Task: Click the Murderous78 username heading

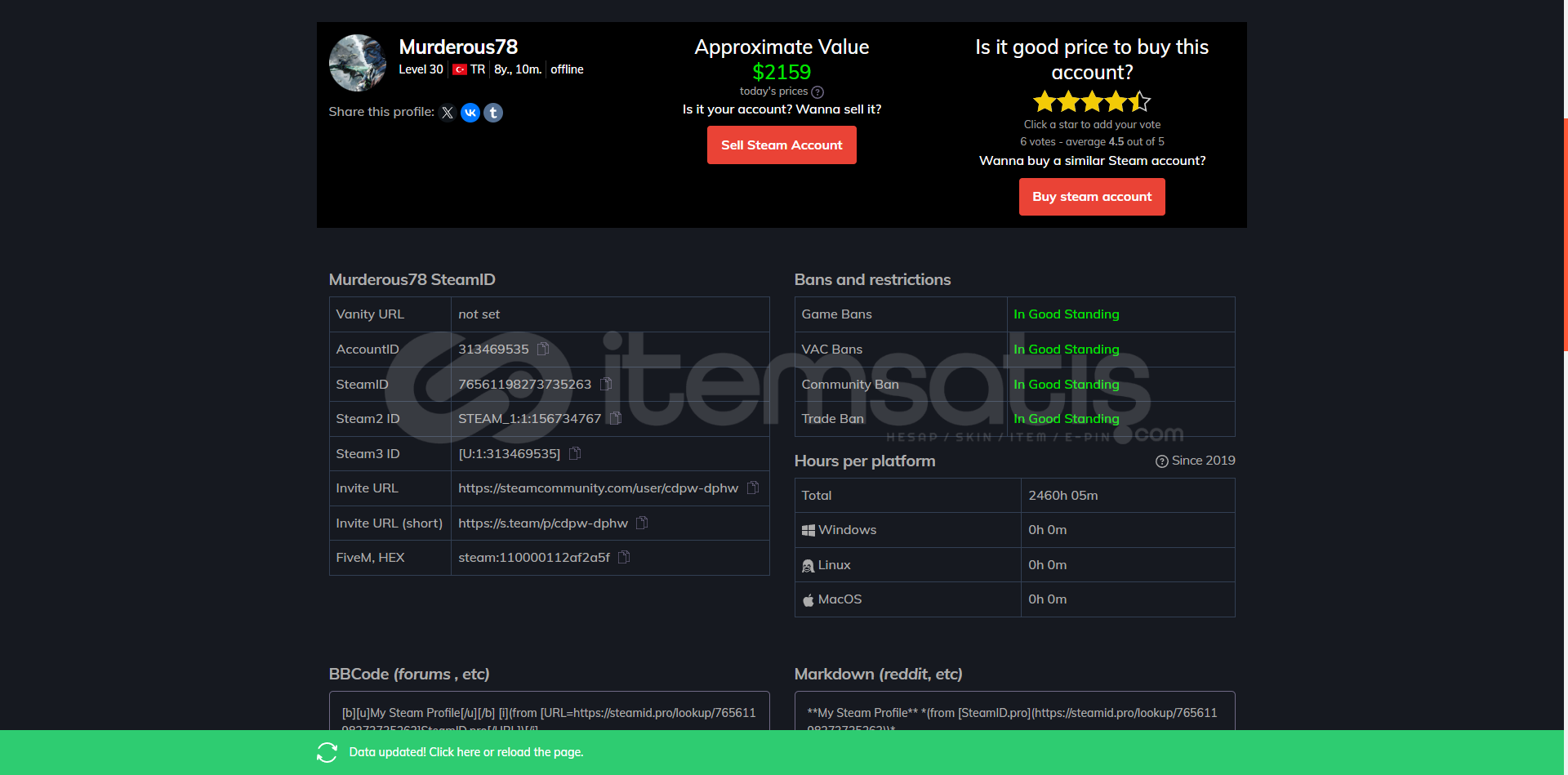Action: (458, 47)
